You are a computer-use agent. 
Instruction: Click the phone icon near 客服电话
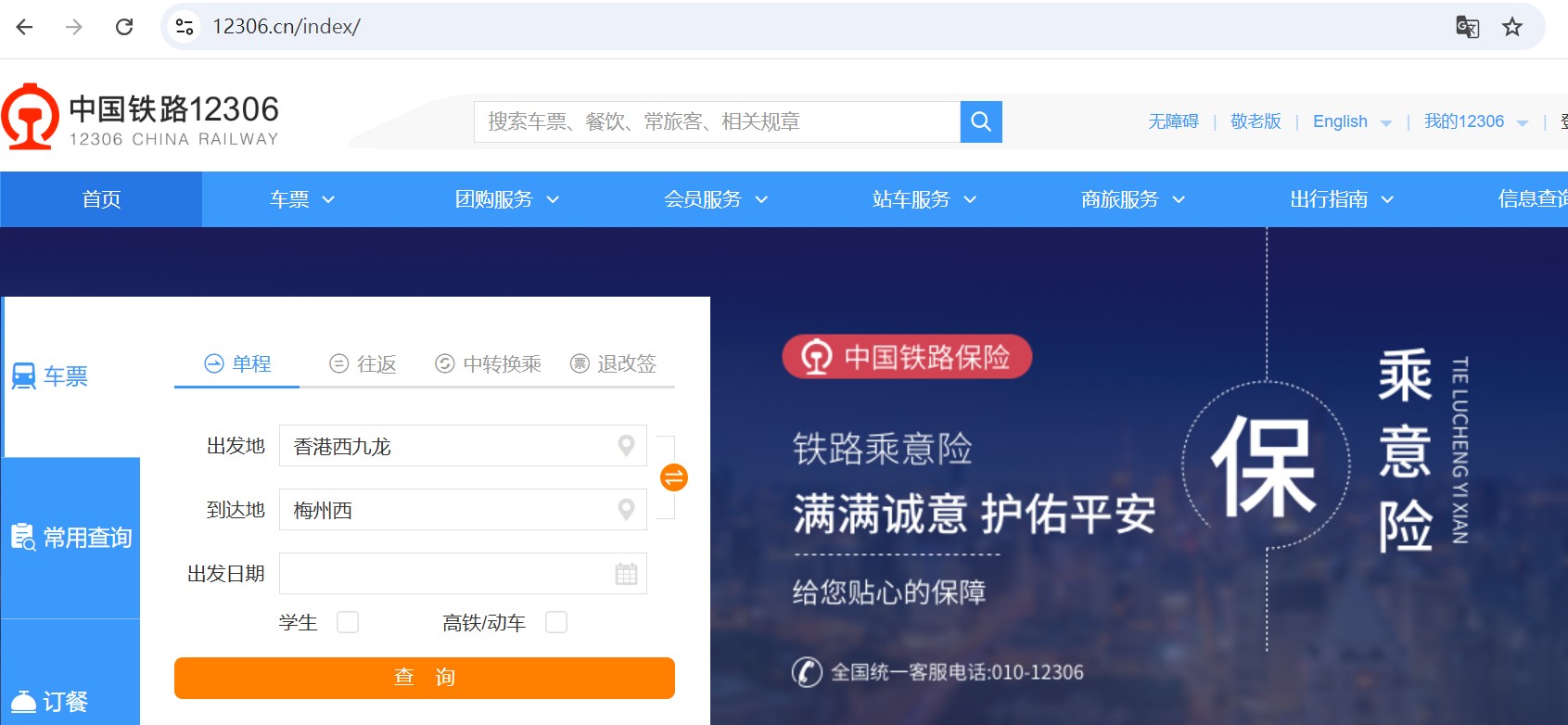[807, 671]
